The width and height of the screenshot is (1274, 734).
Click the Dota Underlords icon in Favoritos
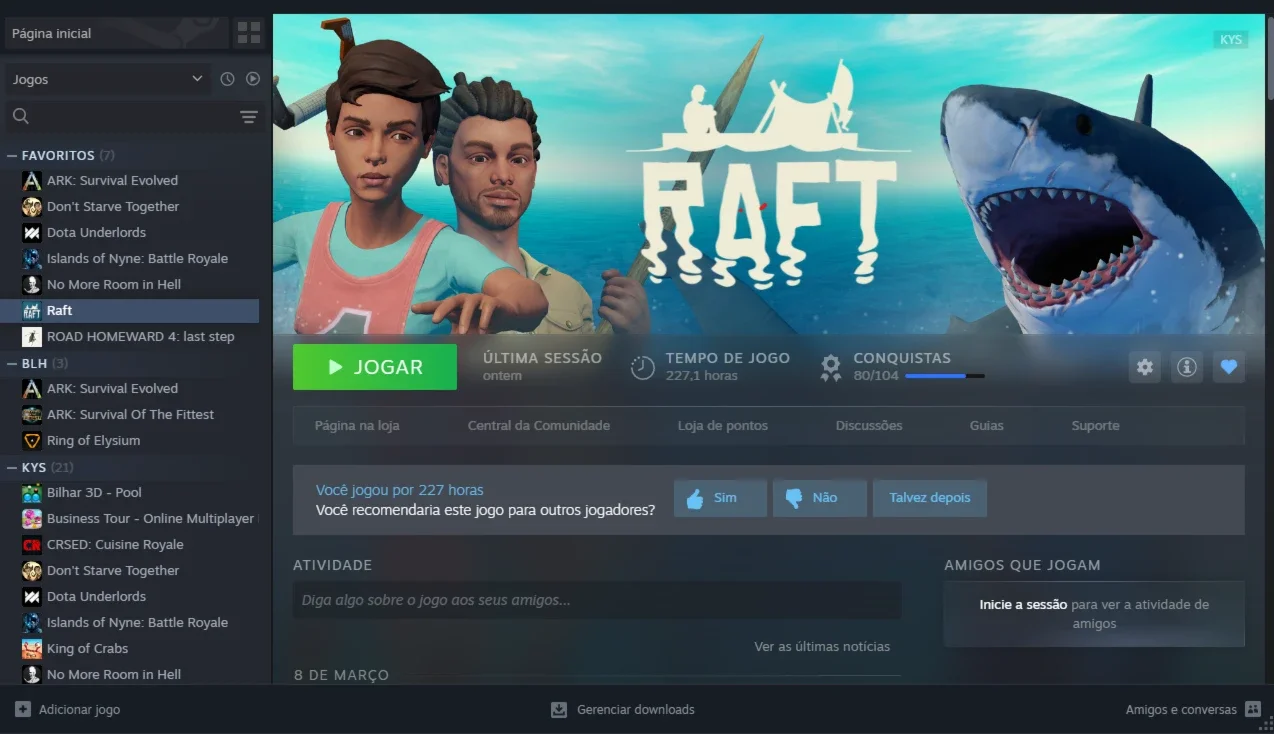tap(32, 233)
